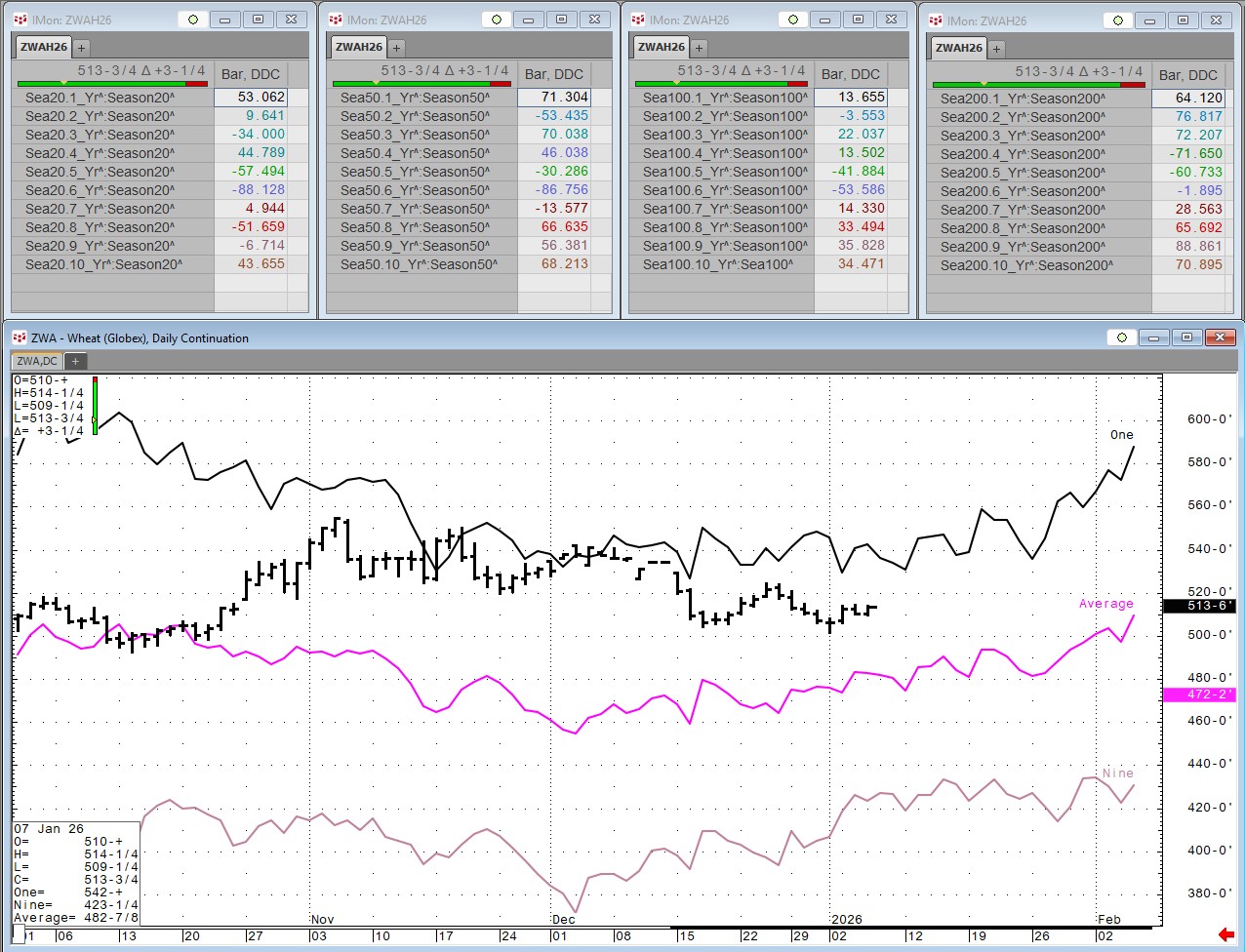Click the Bar, DDC header in Season200 monitor
Viewport: 1245px width, 952px height.
[1187, 75]
